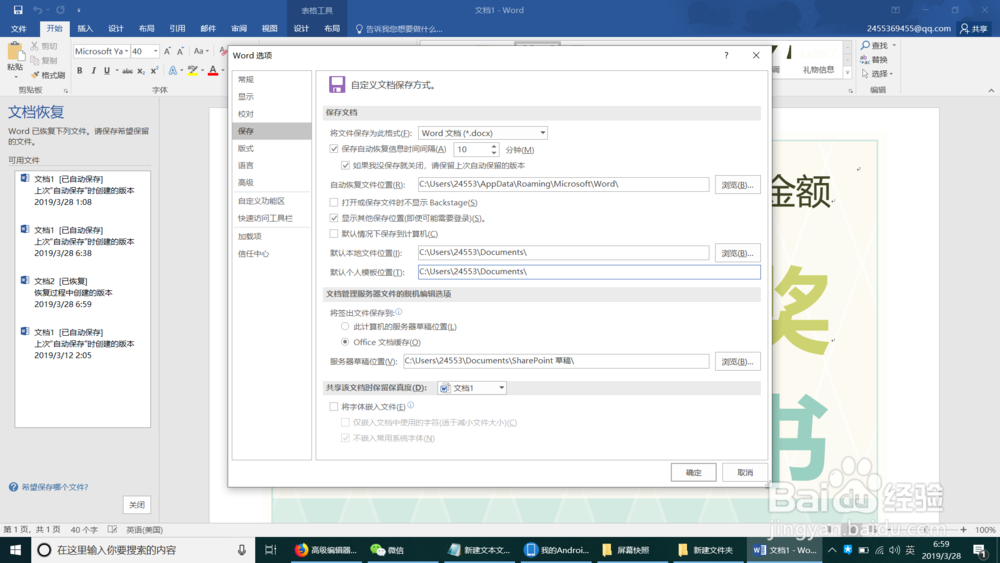Screen dimensions: 1000x563
Task: Select the Office Document Cache radio button
Action: pos(345,342)
